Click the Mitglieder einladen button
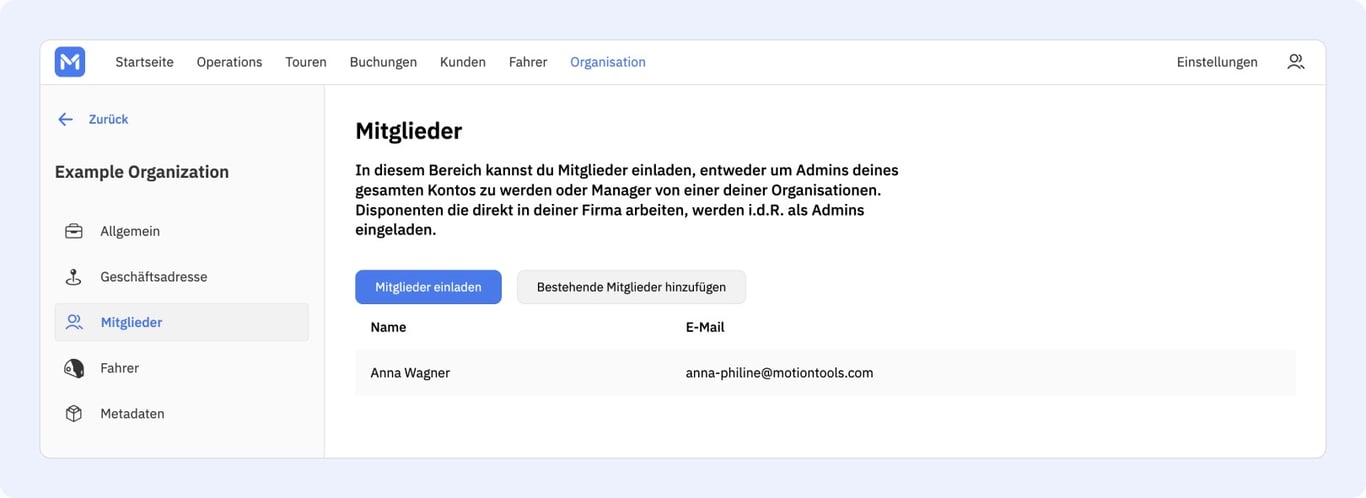This screenshot has width=1366, height=498. pyautogui.click(x=428, y=287)
